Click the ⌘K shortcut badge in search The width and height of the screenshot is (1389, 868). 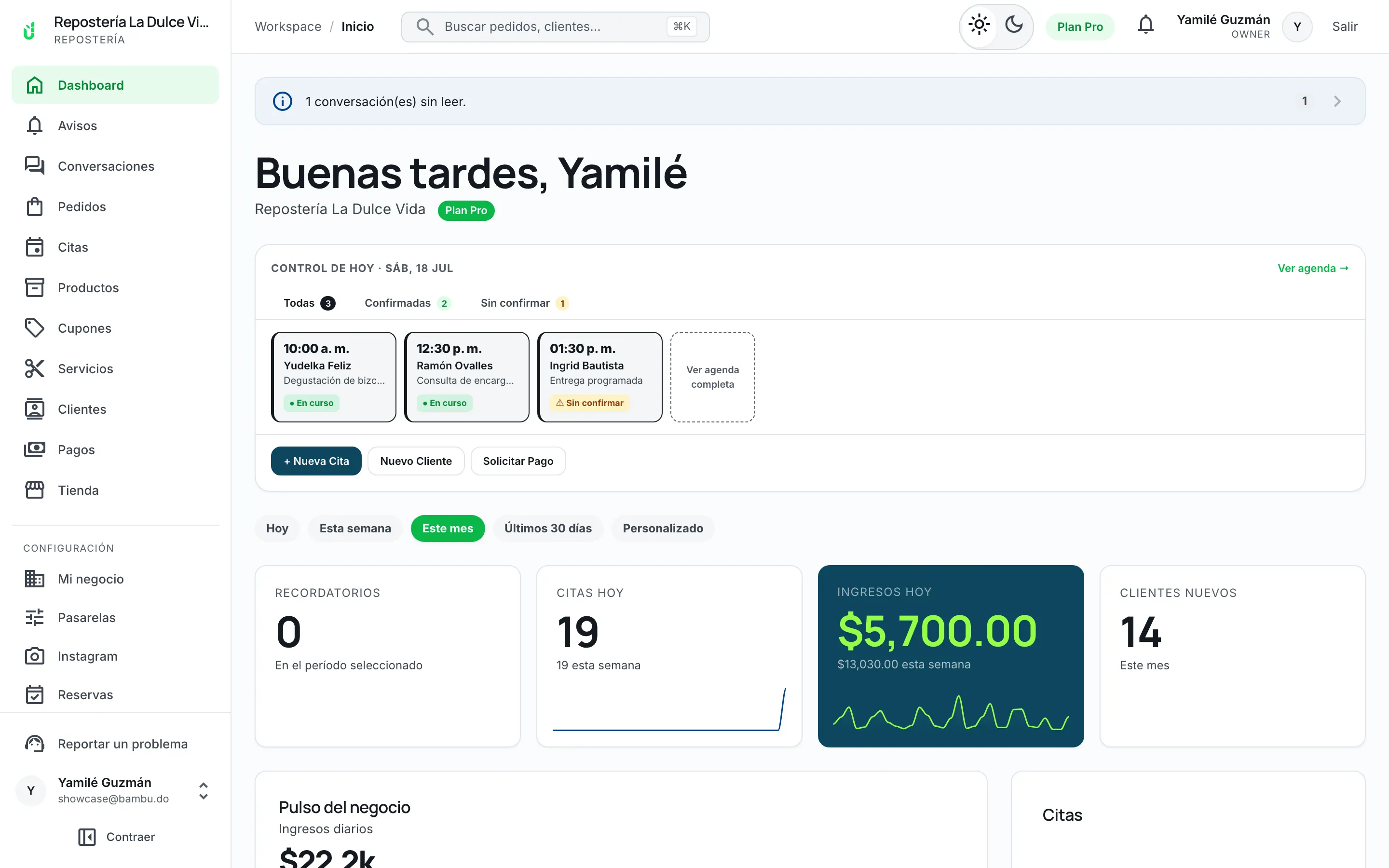coord(682,27)
